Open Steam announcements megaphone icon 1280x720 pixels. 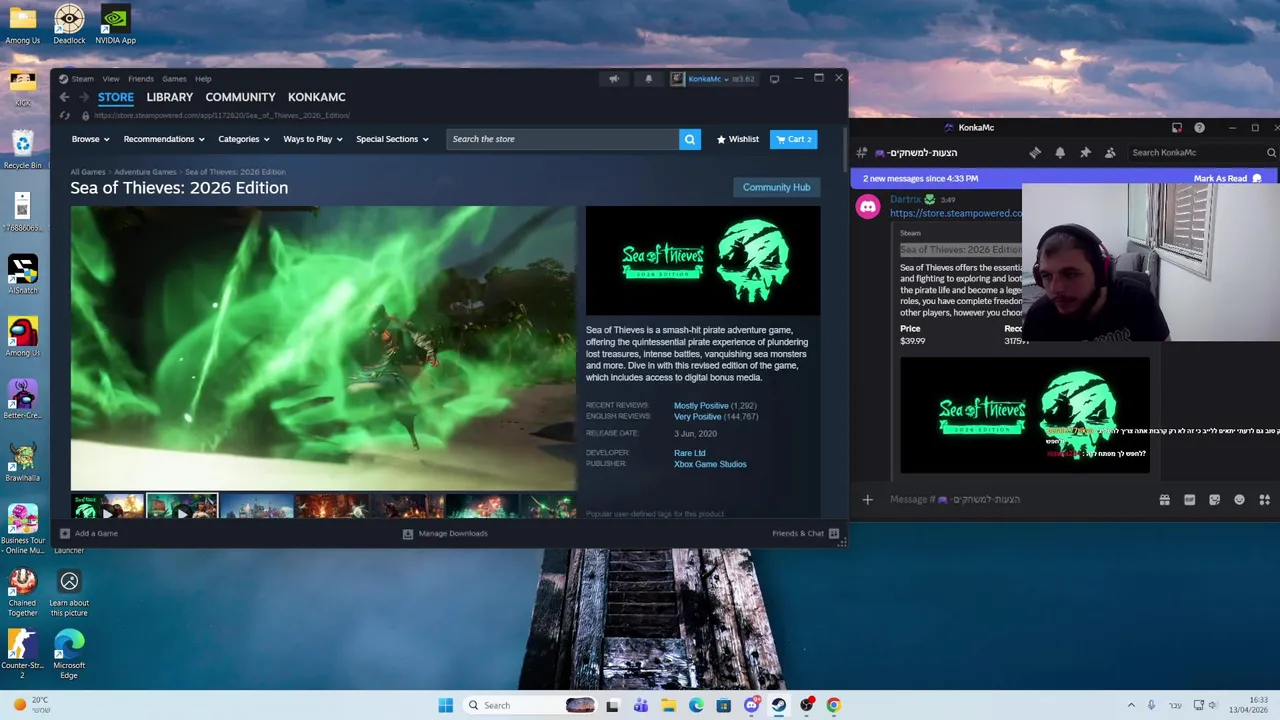614,79
